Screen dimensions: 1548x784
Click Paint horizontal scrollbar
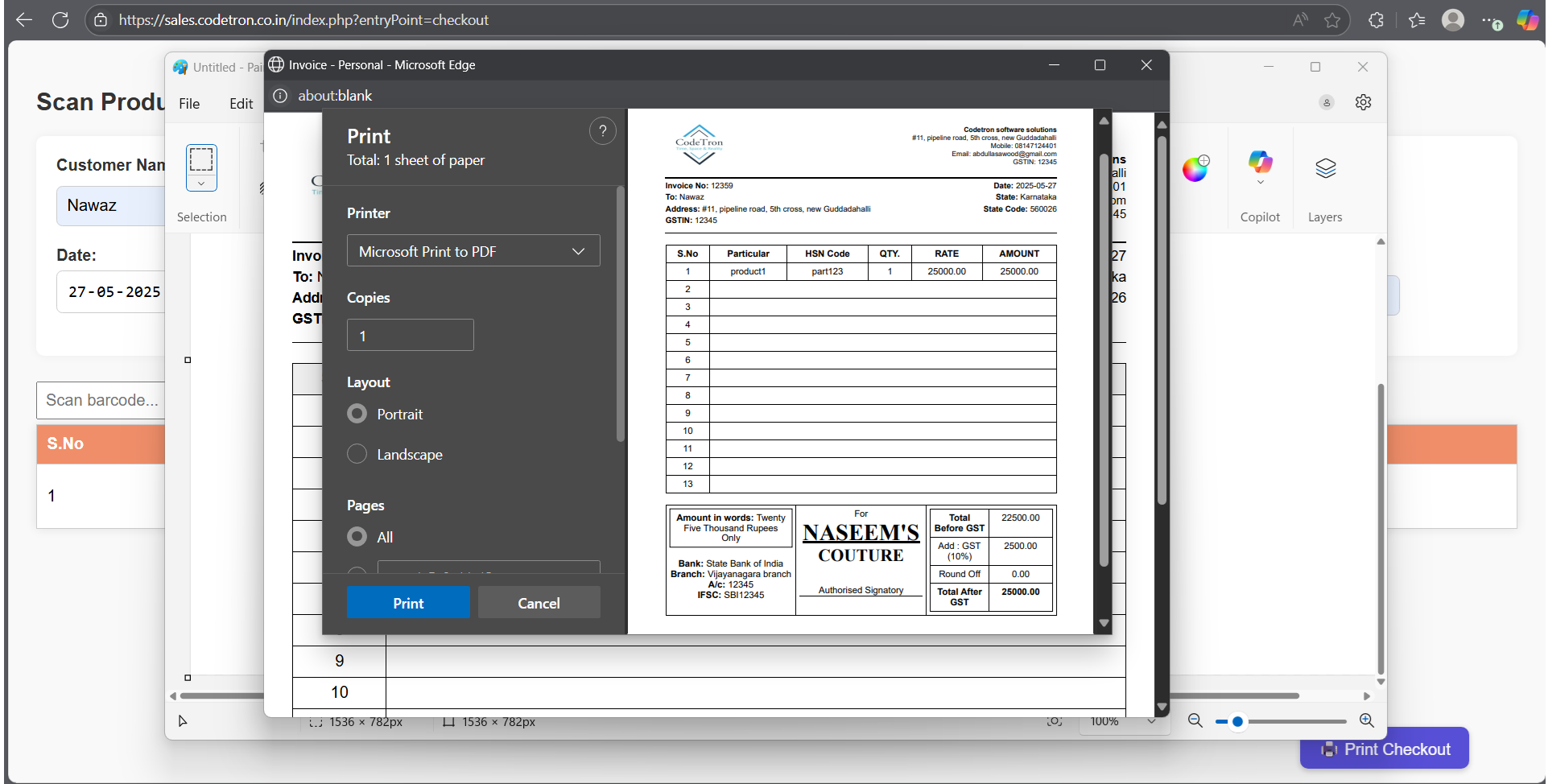pyautogui.click(x=741, y=695)
